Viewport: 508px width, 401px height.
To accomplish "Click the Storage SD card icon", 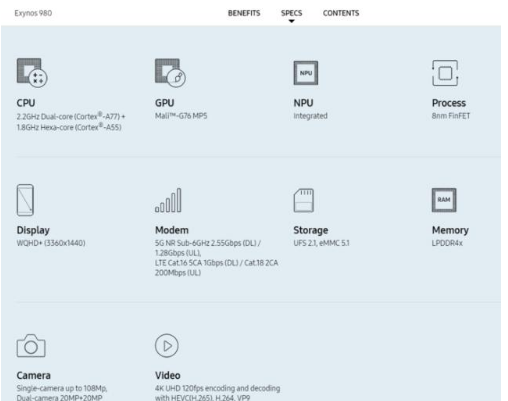I will click(304, 200).
